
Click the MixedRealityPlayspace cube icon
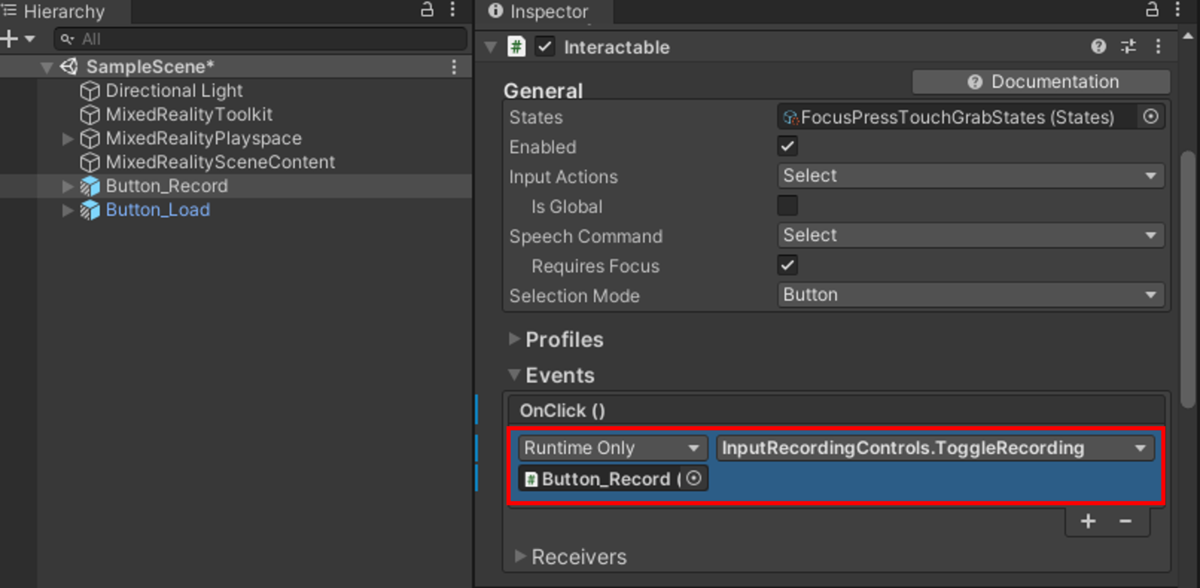point(90,139)
